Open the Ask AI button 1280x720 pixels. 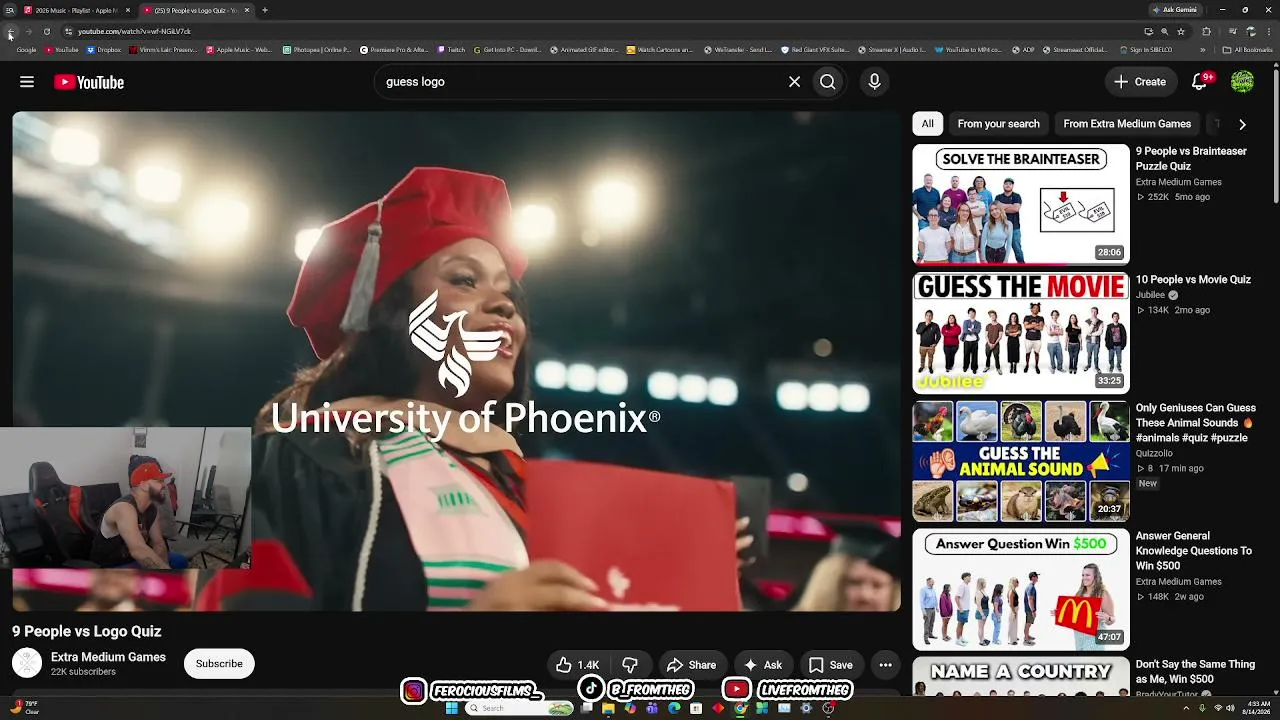(763, 665)
